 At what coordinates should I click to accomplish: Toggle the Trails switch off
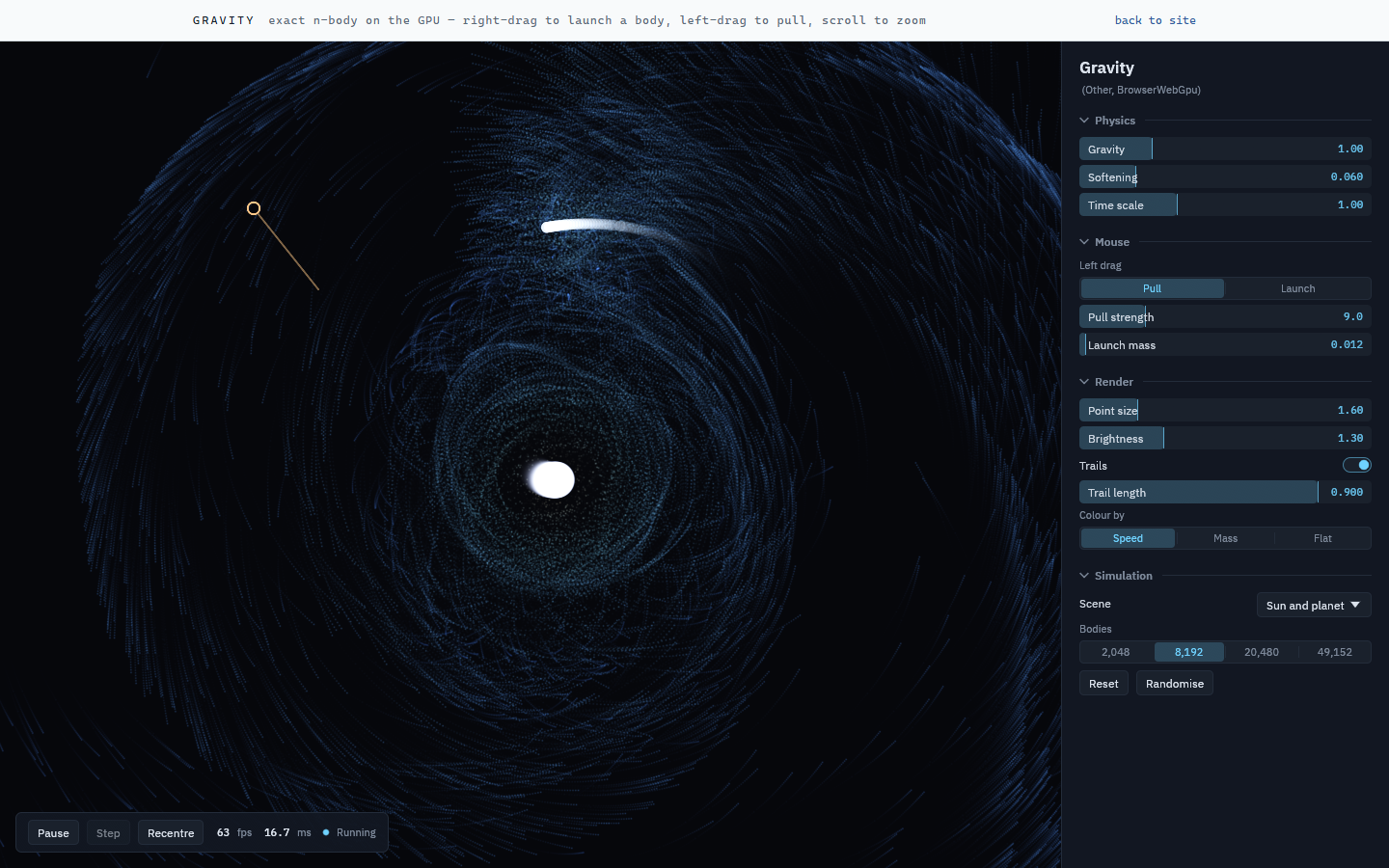pyautogui.click(x=1357, y=465)
